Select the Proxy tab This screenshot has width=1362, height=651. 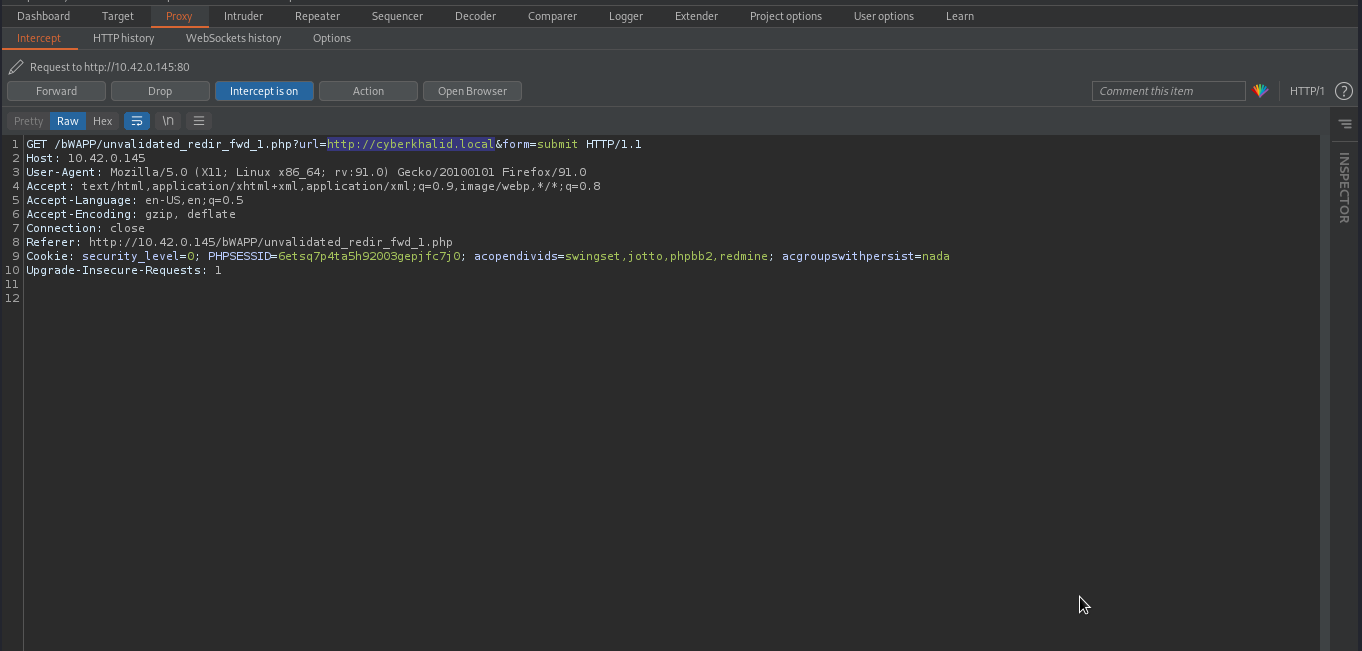coord(179,16)
